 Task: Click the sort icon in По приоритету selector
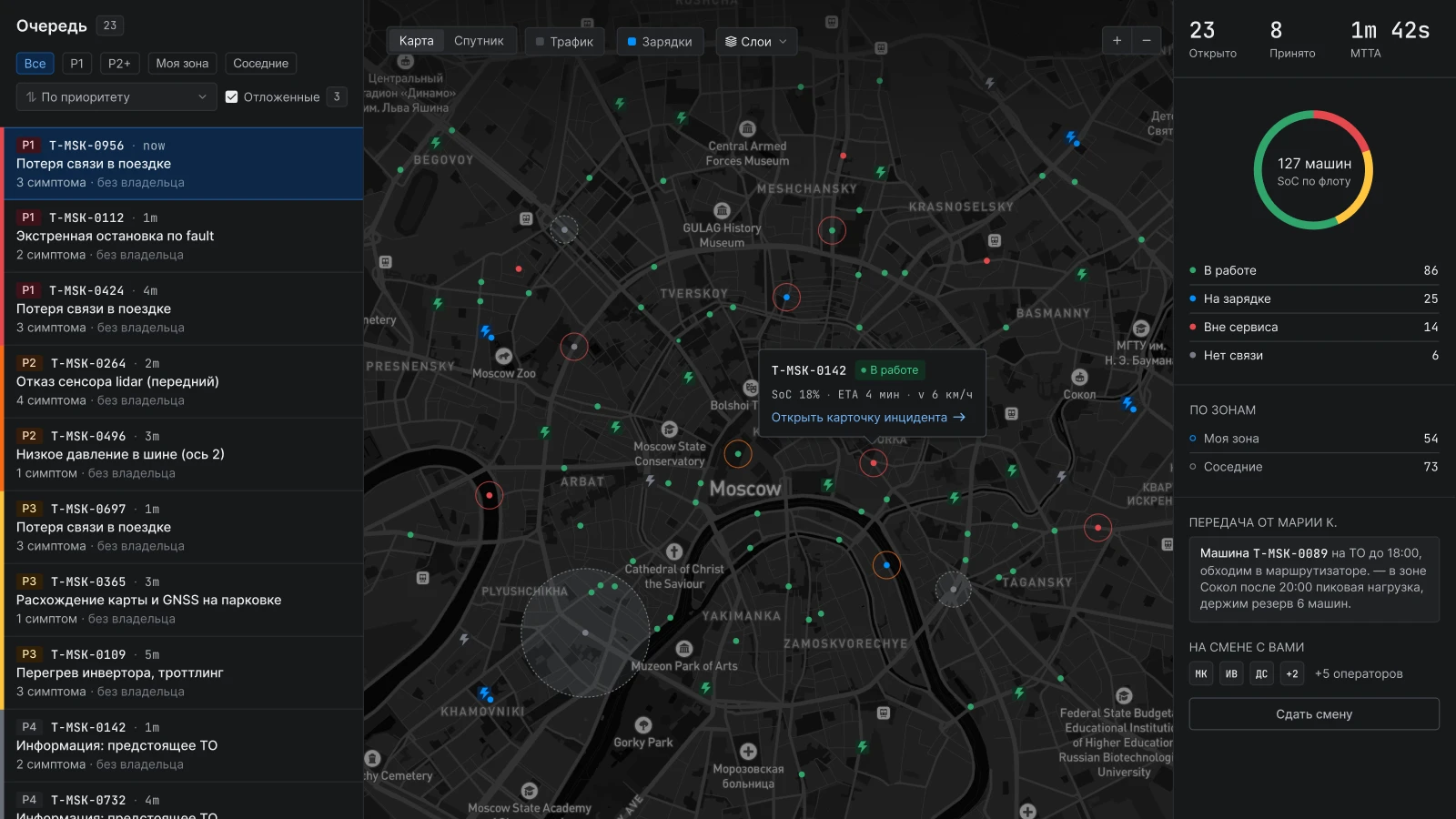tap(31, 97)
